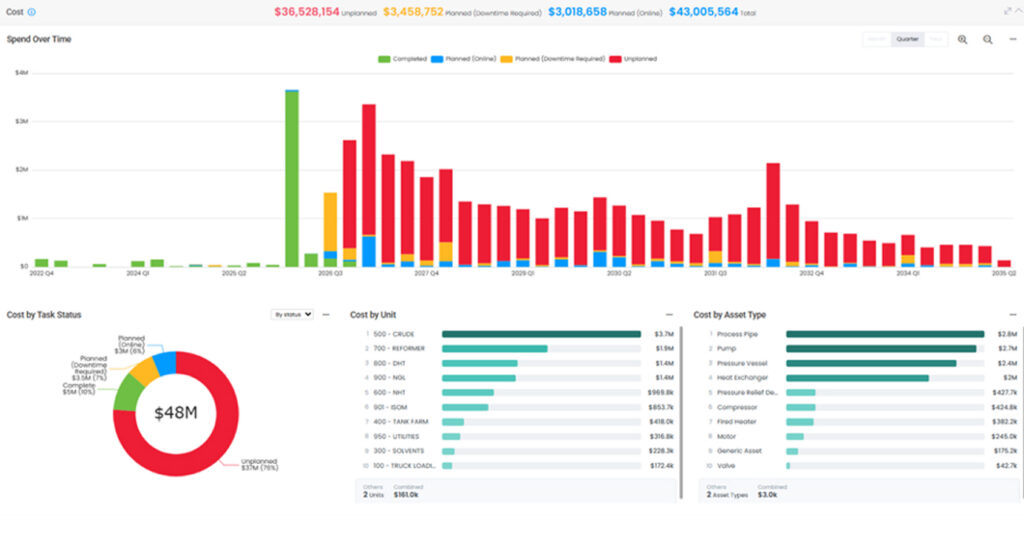Toggle the Completed legend series
Image resolution: width=1024 pixels, height=545 pixels.
tap(402, 59)
